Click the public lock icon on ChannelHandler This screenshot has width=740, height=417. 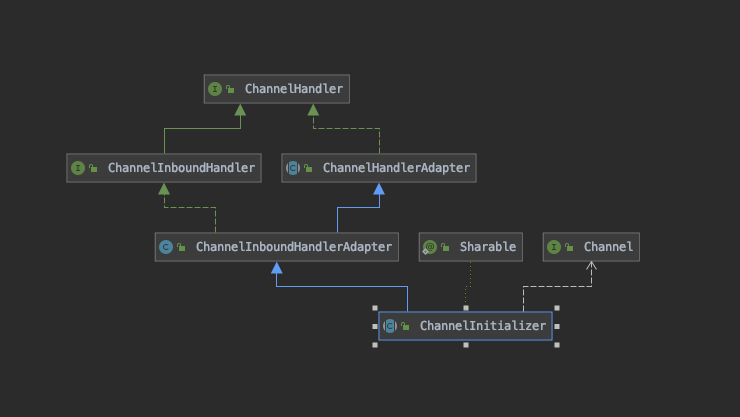230,89
